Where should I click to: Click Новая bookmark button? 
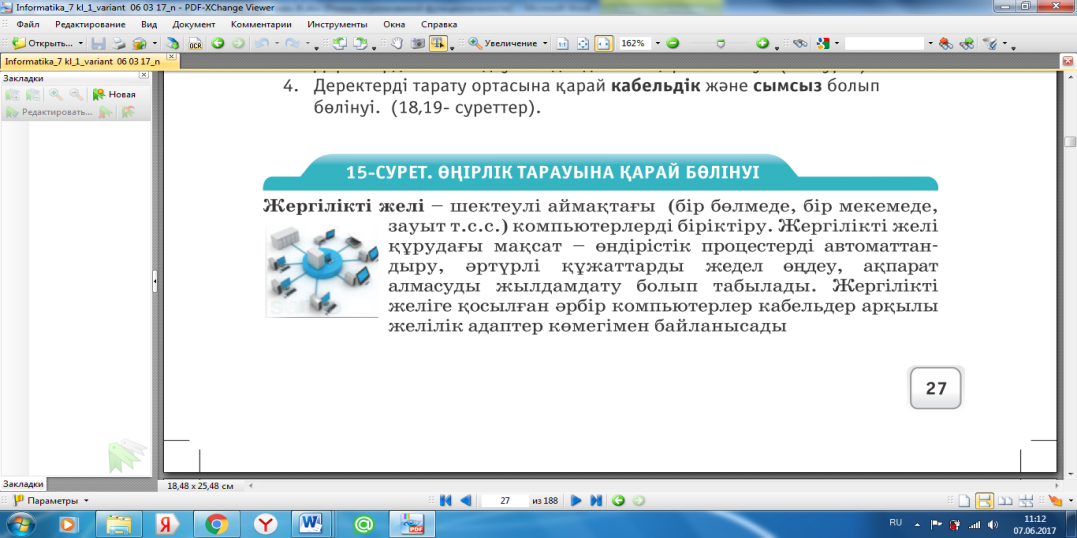(115, 95)
